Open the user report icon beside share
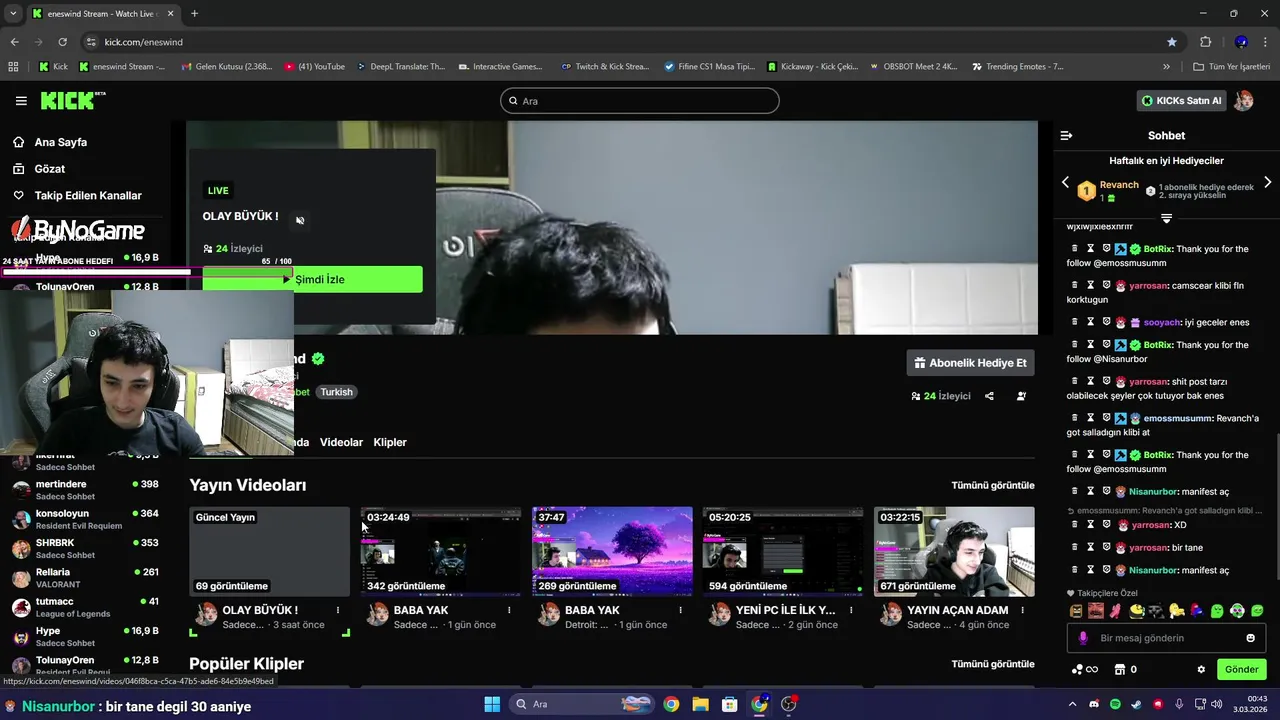Viewport: 1280px width, 720px height. (1021, 396)
